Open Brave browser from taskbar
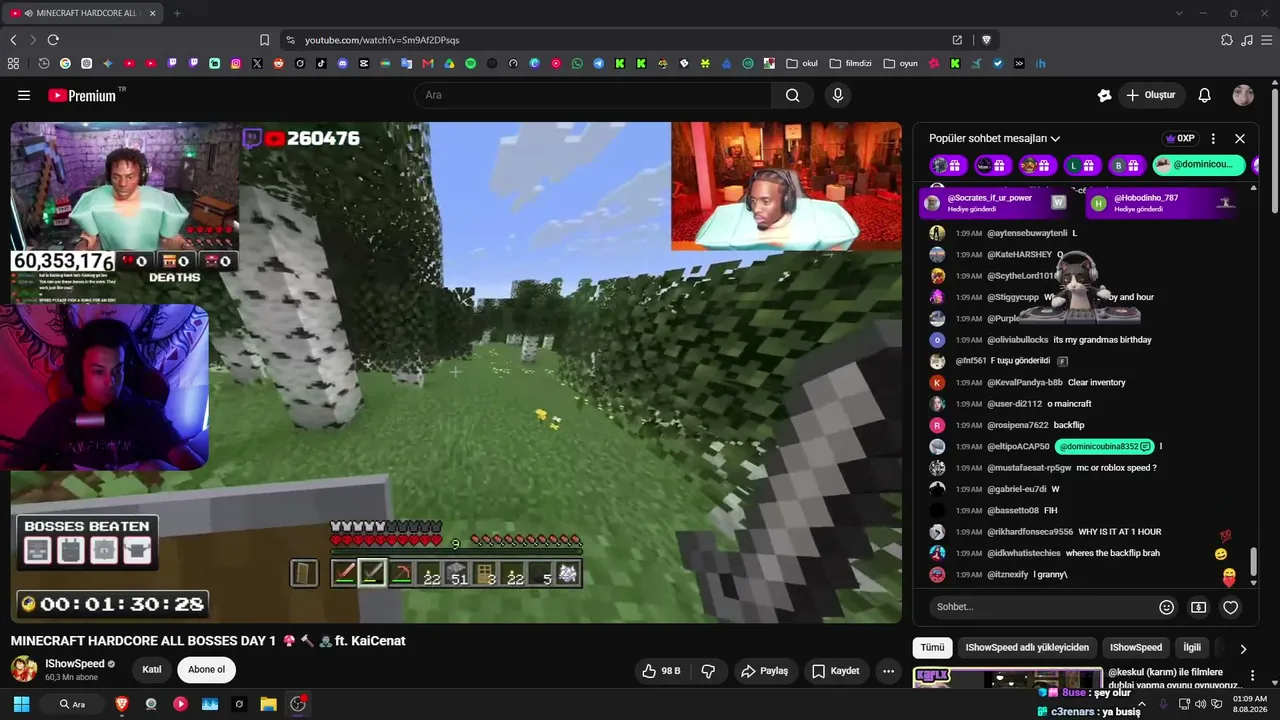The height and width of the screenshot is (720, 1280). [x=122, y=704]
